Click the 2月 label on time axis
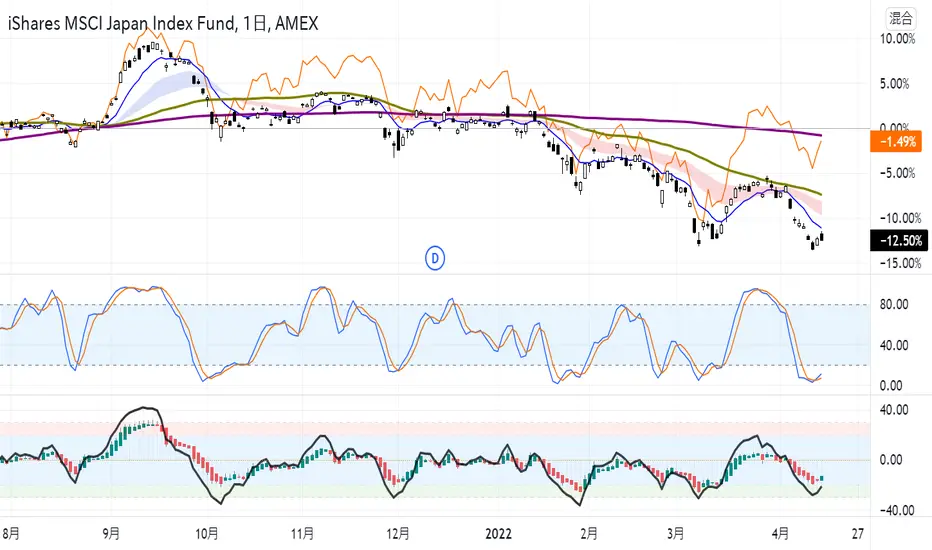 point(588,533)
